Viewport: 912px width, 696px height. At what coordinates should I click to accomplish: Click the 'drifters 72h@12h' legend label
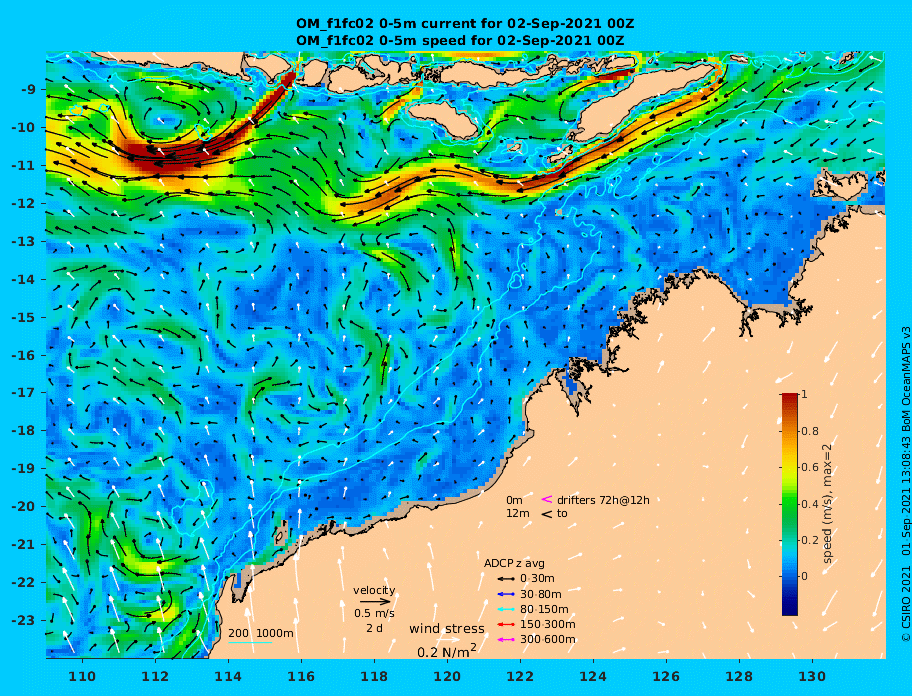603,500
